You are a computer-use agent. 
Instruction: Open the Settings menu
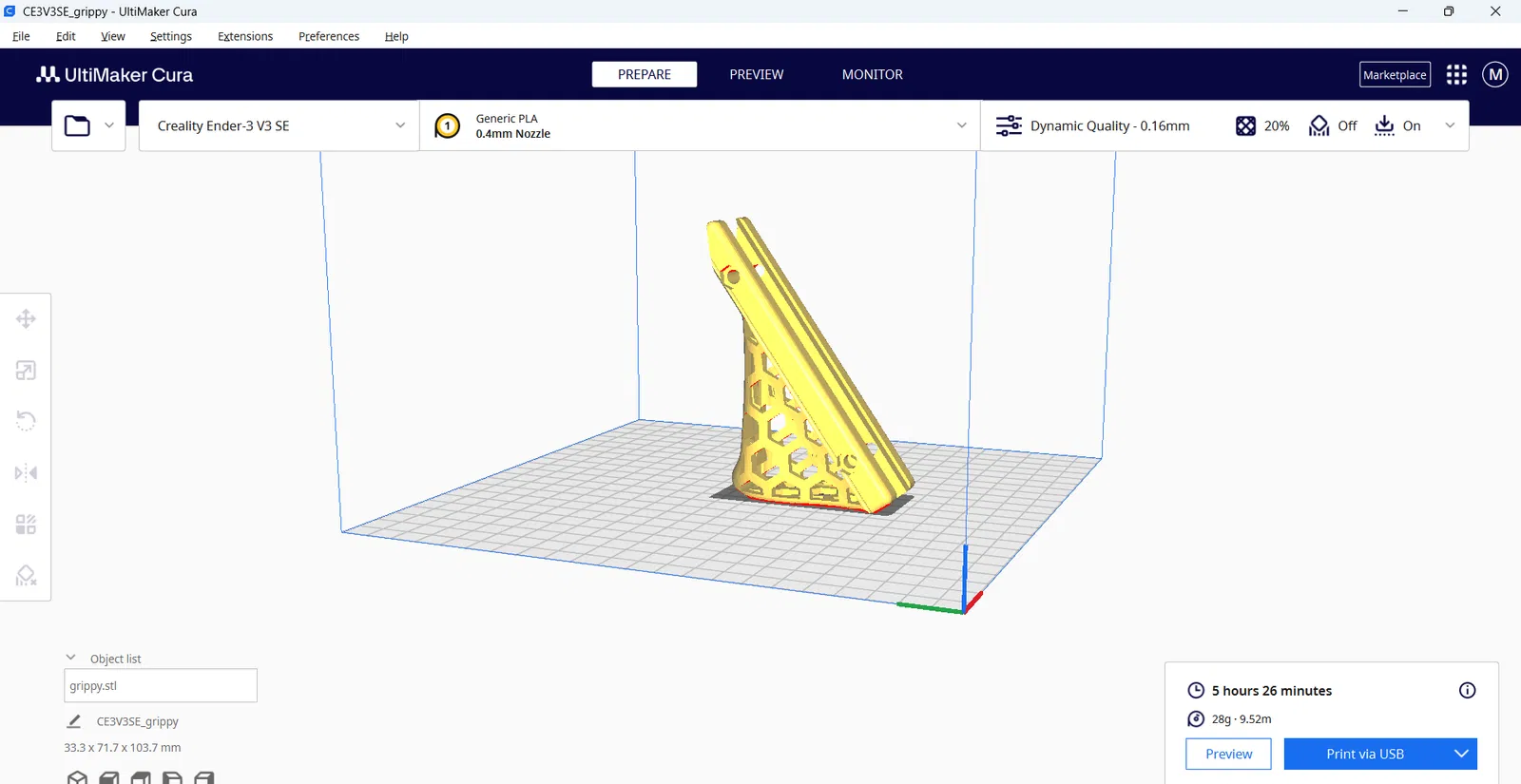pyautogui.click(x=171, y=36)
